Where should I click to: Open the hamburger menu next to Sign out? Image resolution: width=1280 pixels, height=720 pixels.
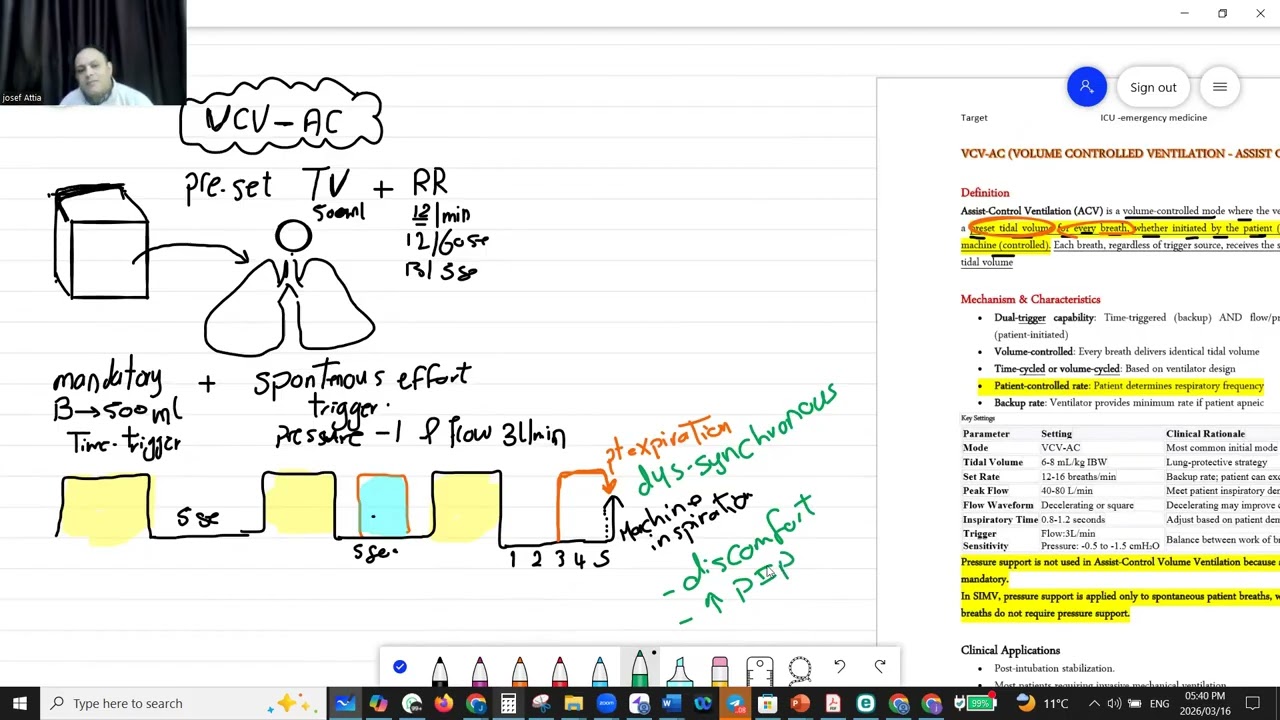click(1220, 87)
